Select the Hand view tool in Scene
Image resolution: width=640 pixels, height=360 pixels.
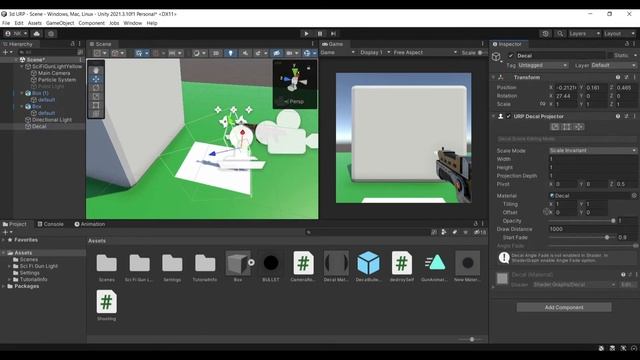(96, 70)
